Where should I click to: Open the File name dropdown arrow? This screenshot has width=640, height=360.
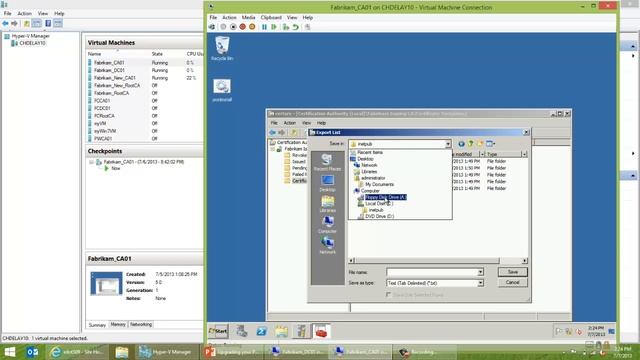click(x=480, y=272)
